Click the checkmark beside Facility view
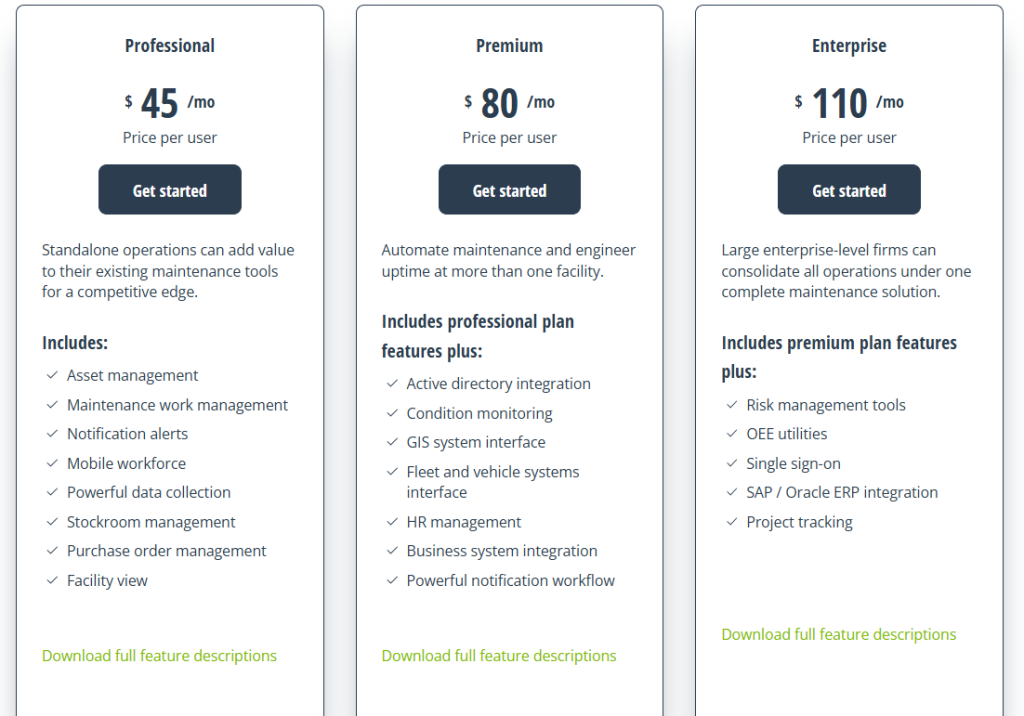The image size is (1024, 716). point(51,581)
